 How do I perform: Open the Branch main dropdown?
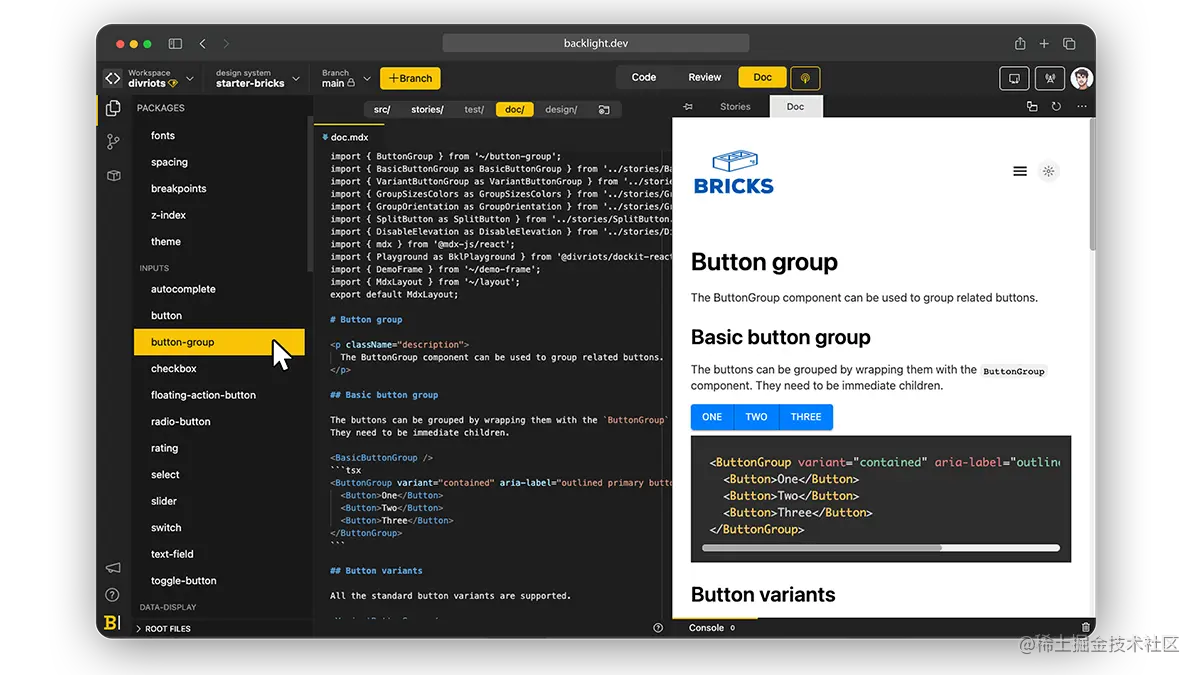(x=346, y=78)
